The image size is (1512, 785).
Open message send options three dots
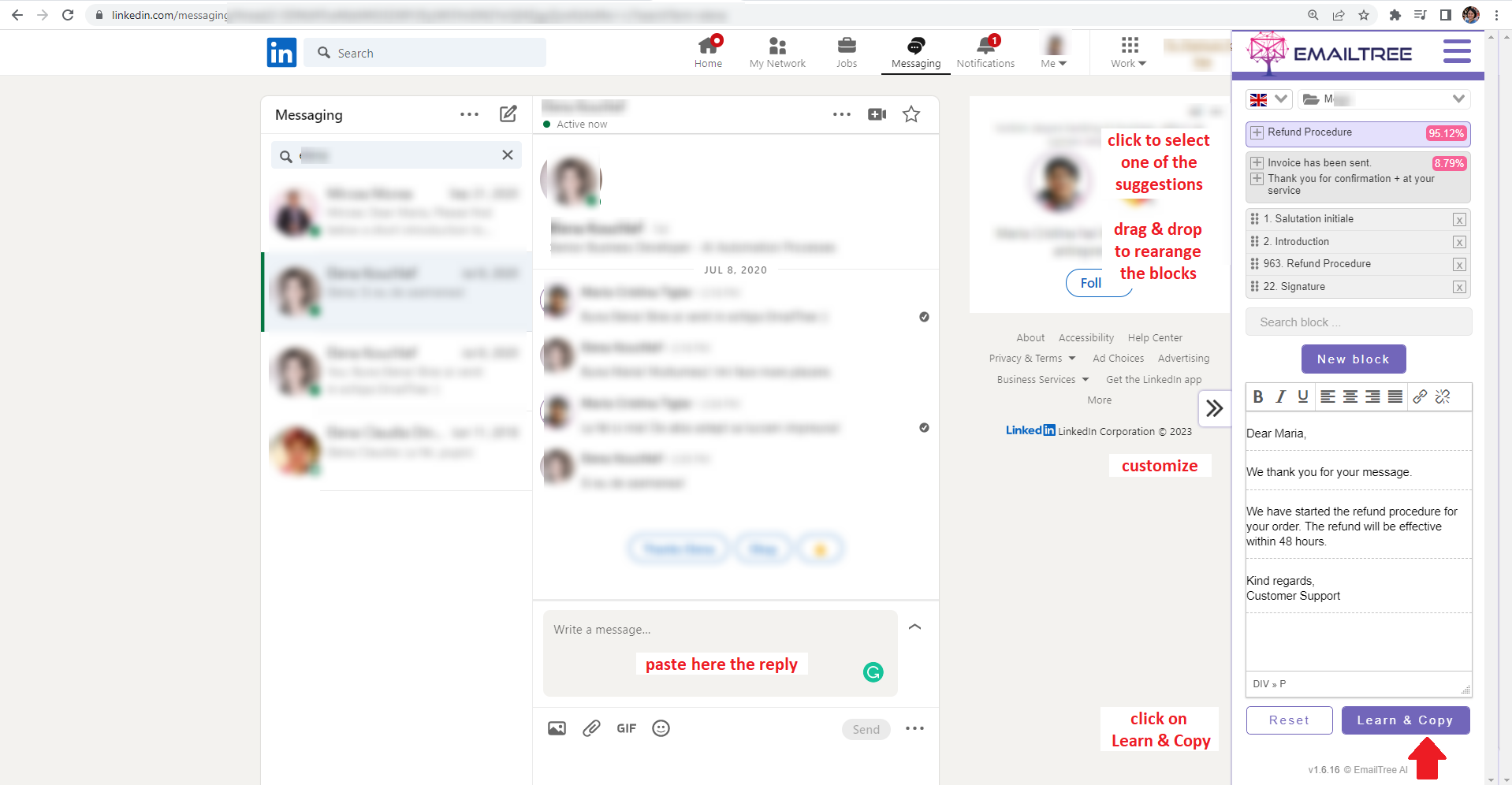[x=914, y=728]
